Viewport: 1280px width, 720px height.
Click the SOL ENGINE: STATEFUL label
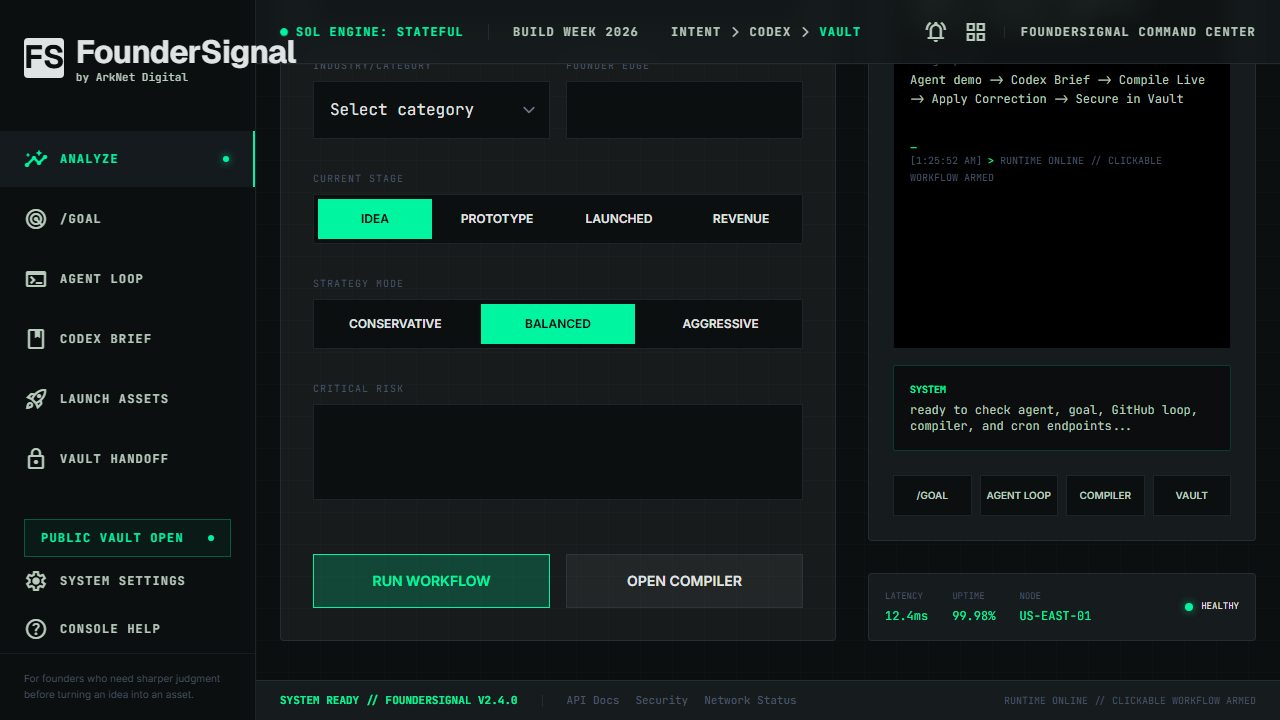380,32
